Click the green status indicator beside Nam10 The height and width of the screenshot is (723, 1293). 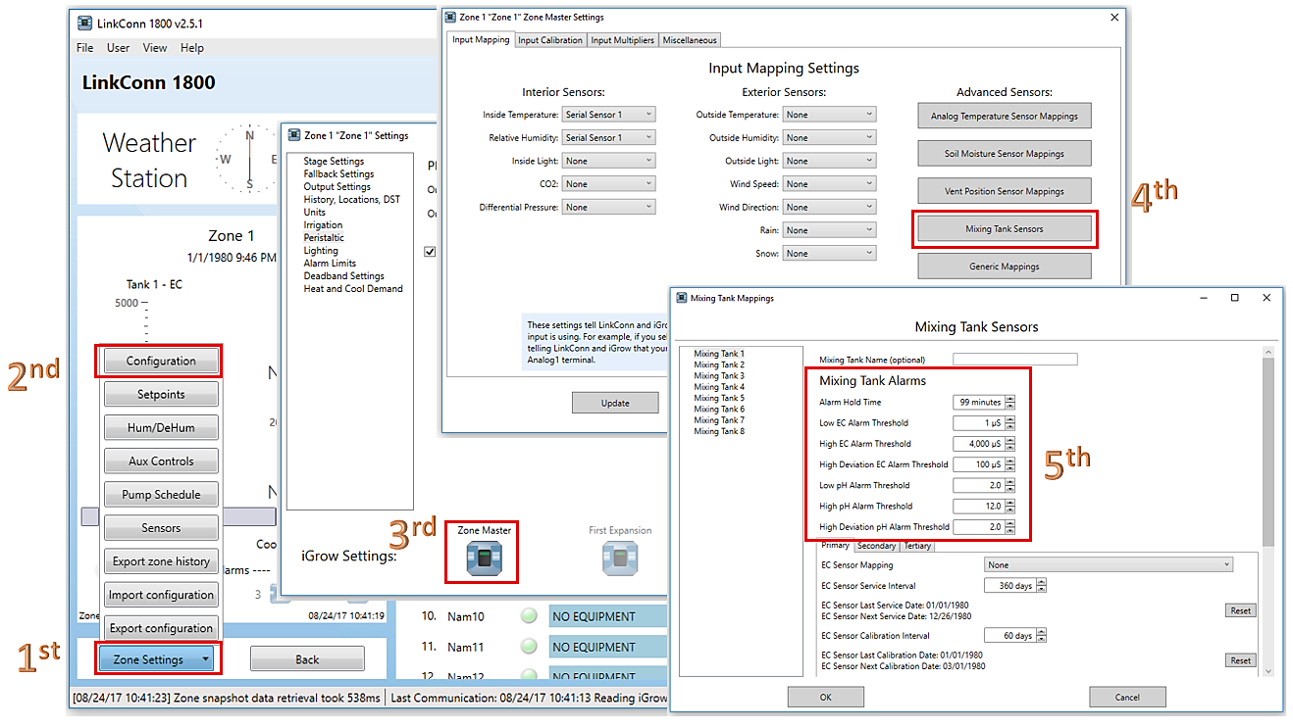point(528,617)
